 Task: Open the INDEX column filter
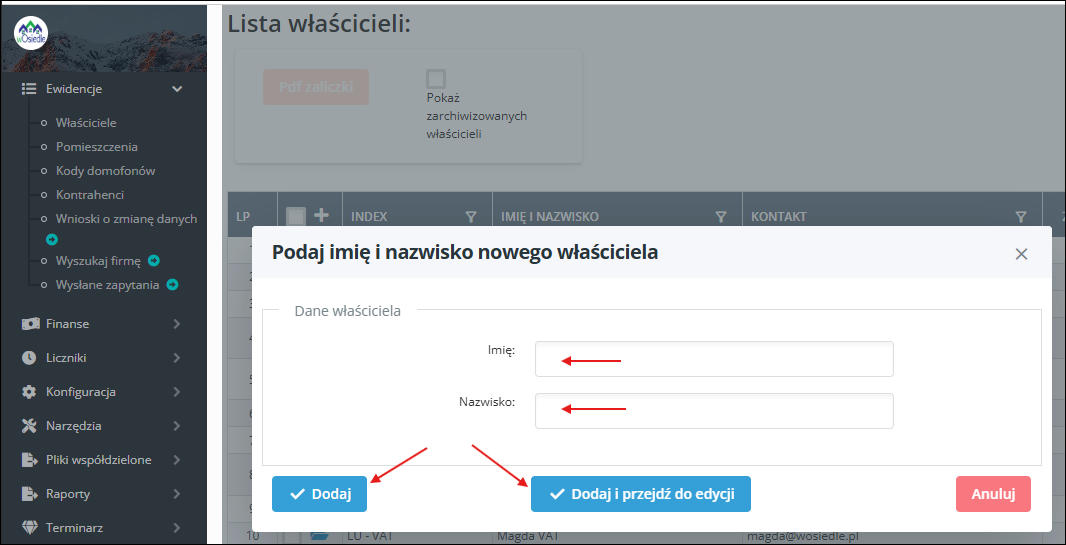(470, 217)
